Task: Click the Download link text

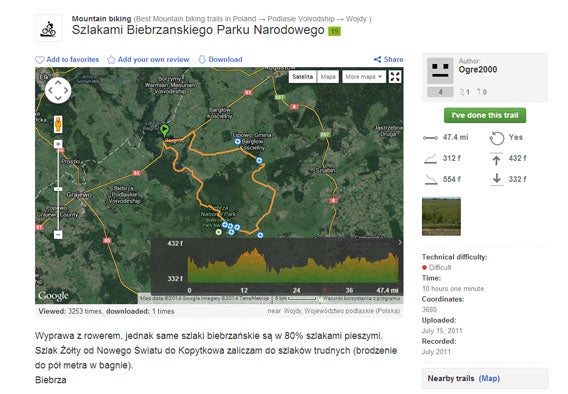Action: (225, 60)
